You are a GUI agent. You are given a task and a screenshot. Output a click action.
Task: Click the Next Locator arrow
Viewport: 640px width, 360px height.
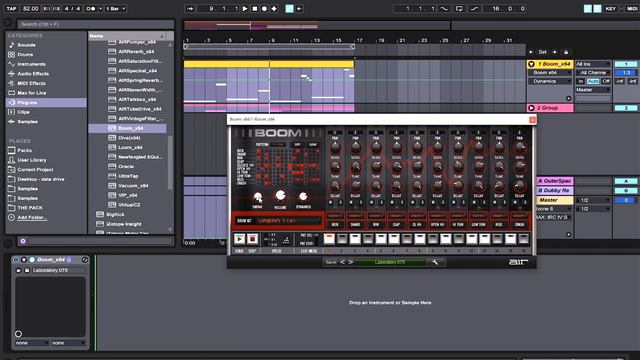pyautogui.click(x=554, y=52)
